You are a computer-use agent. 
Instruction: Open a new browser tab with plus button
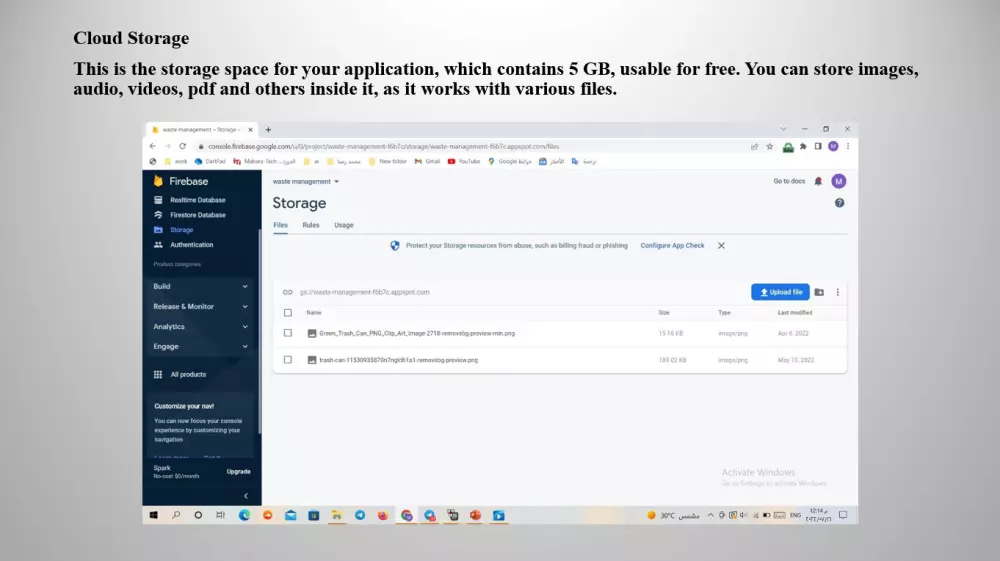(x=268, y=129)
